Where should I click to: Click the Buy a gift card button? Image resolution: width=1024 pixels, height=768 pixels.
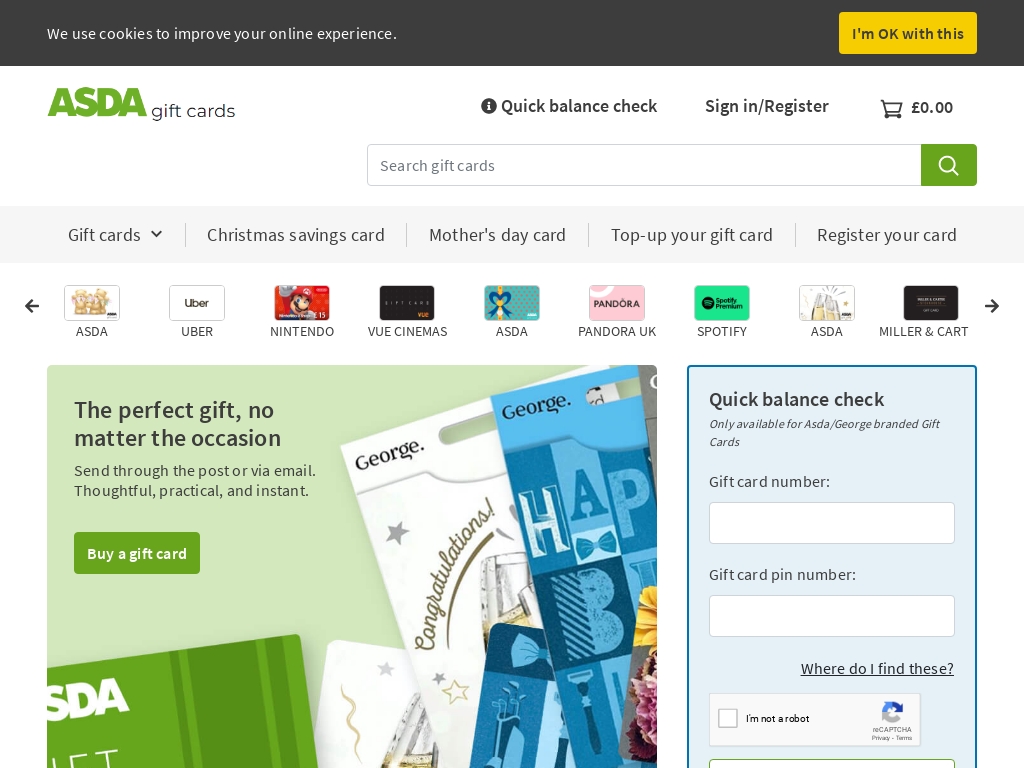click(x=137, y=553)
